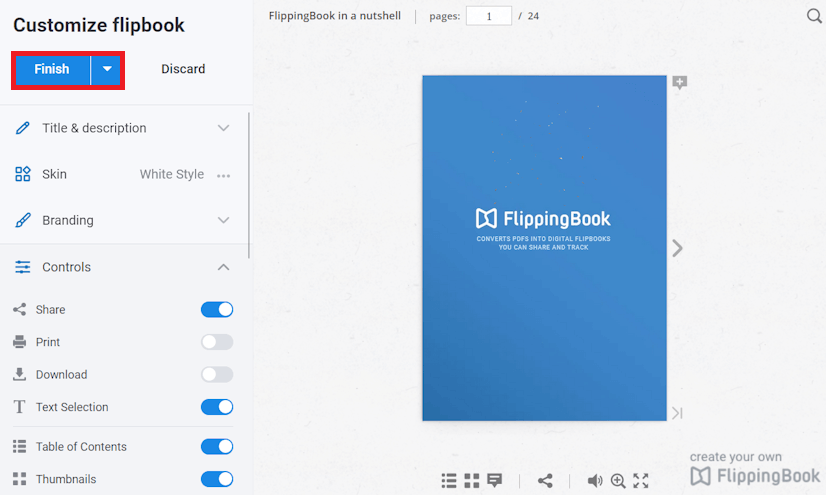Open the Finish button dropdown arrow
Image resolution: width=826 pixels, height=495 pixels.
pos(107,69)
